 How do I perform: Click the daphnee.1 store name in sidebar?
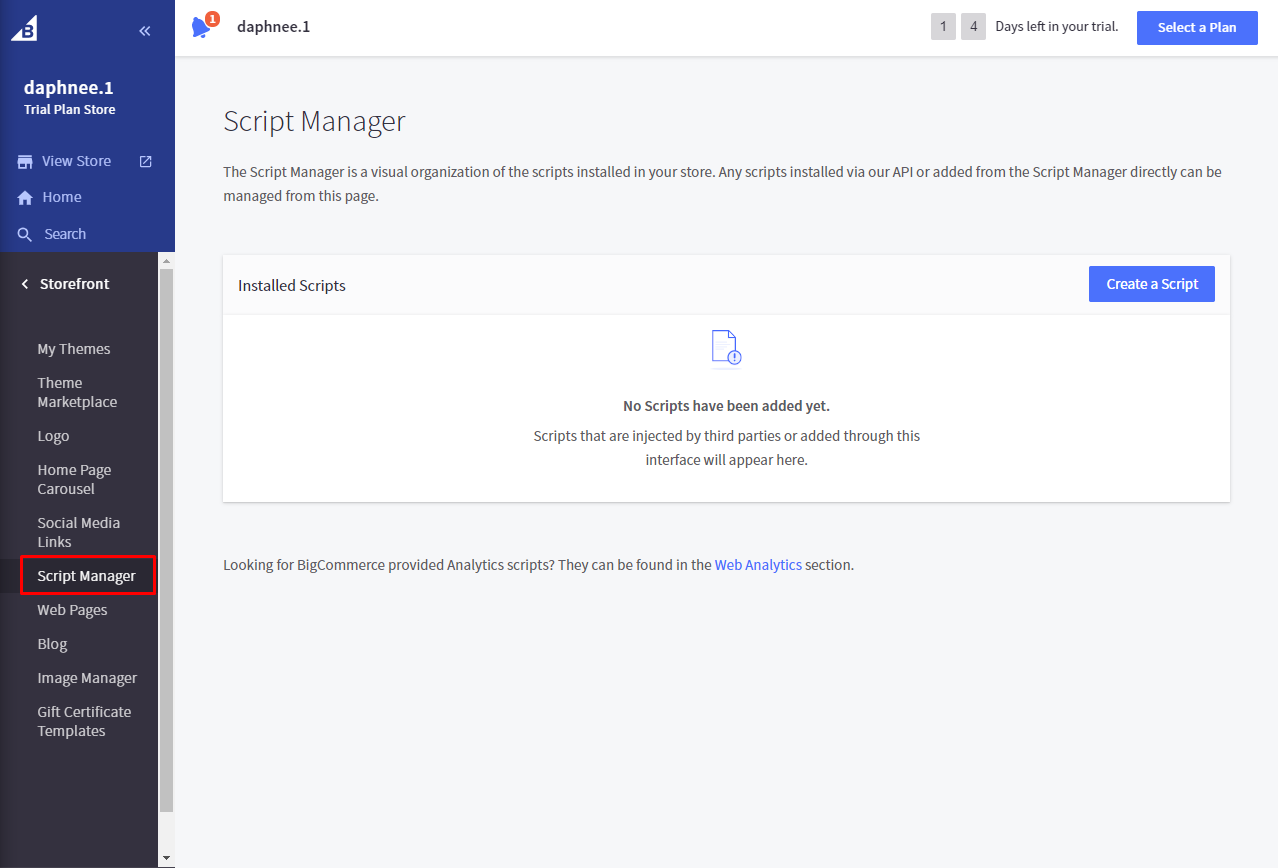(69, 88)
